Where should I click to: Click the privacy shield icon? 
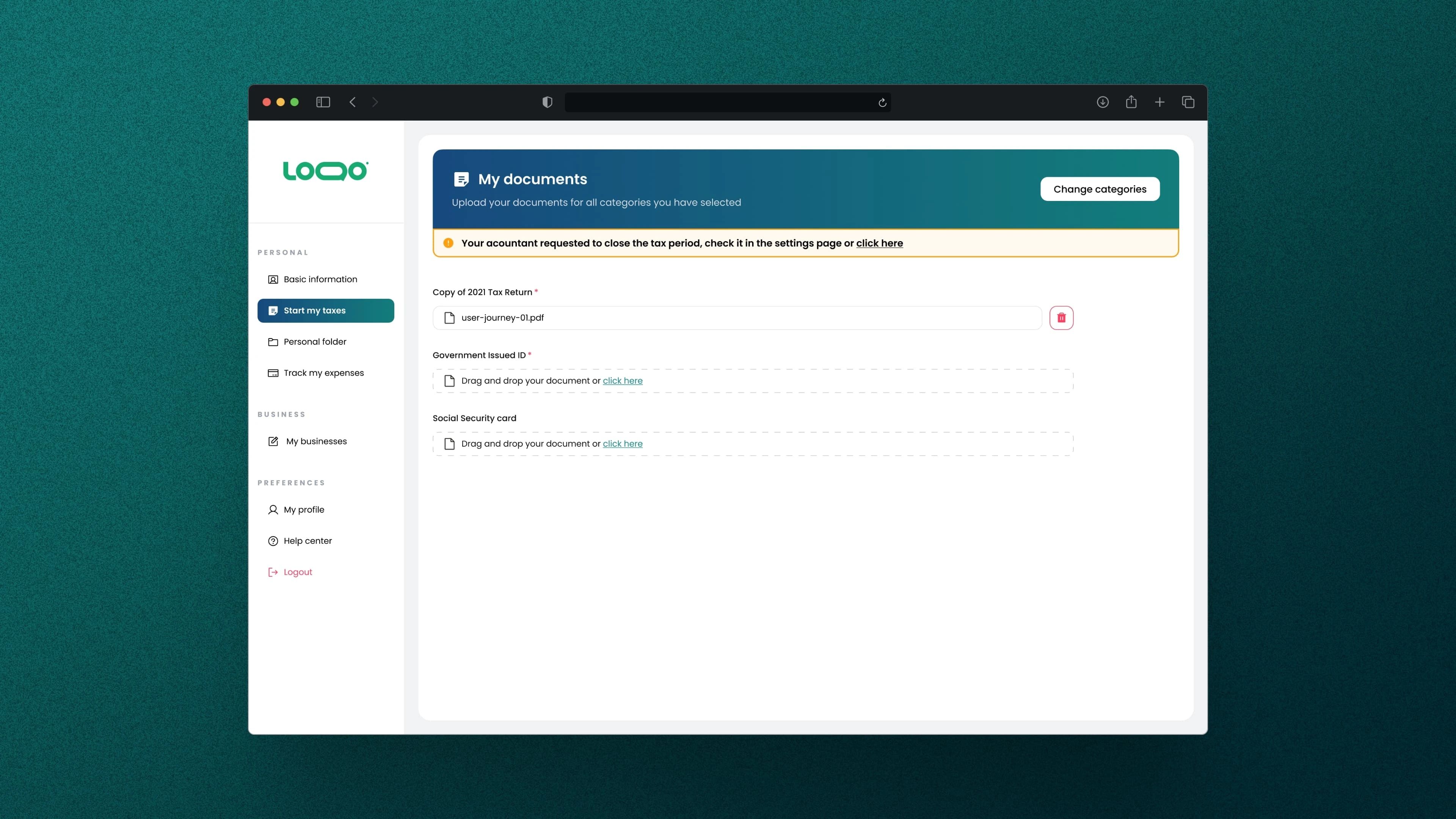pyautogui.click(x=546, y=102)
